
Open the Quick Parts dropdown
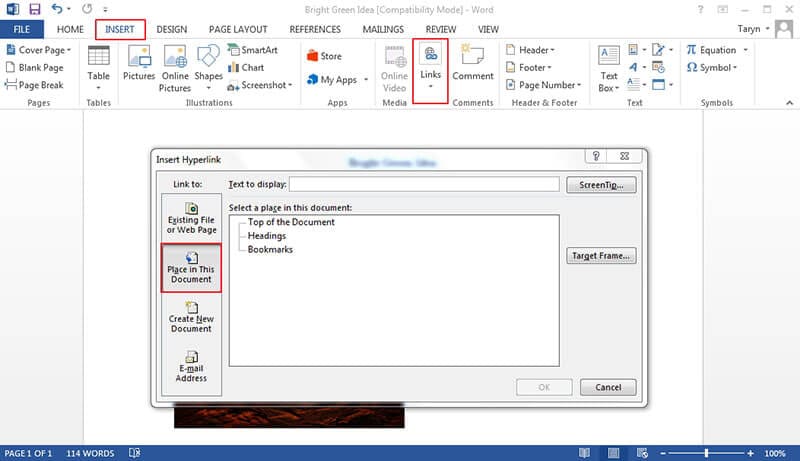(637, 50)
